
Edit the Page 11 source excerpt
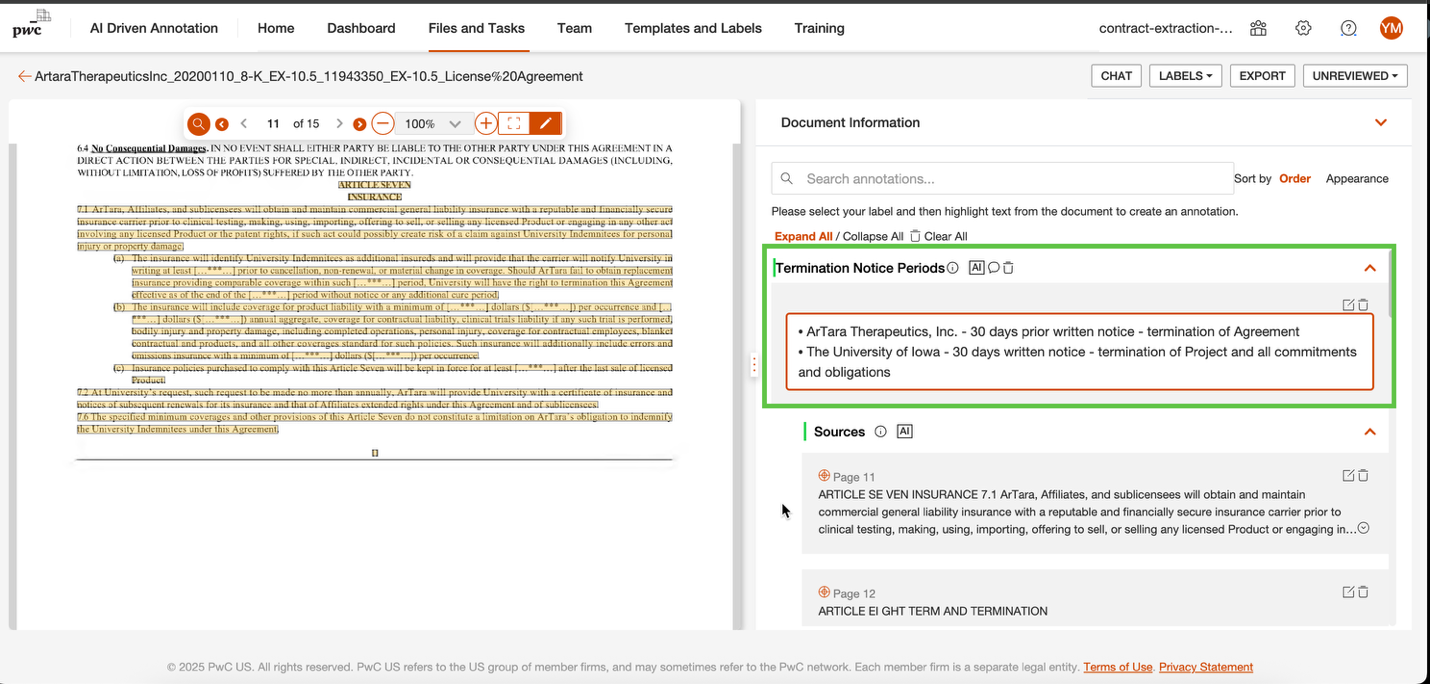[x=1348, y=475]
